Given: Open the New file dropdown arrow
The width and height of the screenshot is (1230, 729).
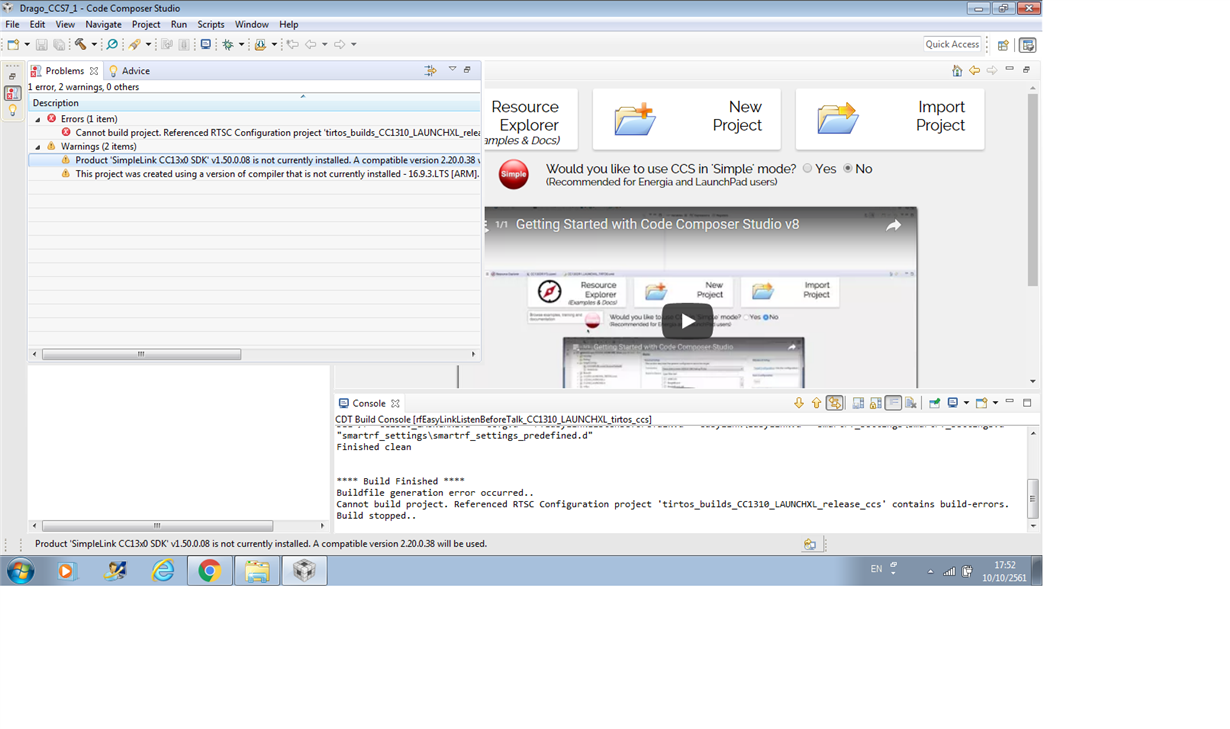Looking at the screenshot, I should coord(27,44).
